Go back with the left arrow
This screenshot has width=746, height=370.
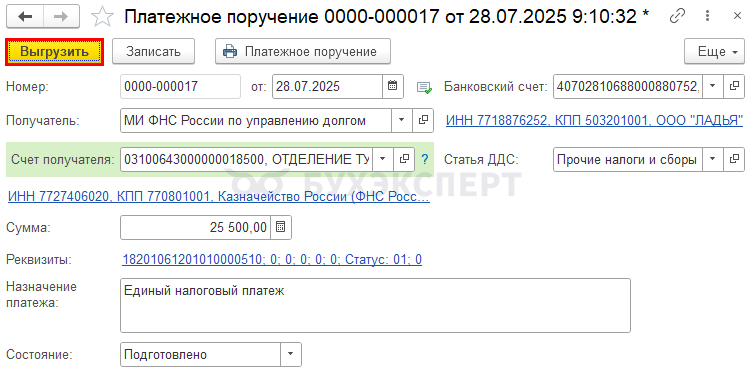25,16
